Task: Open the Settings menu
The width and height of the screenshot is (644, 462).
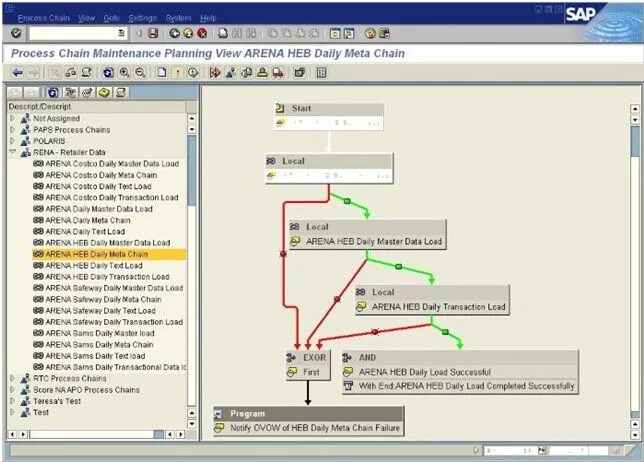Action: tap(143, 18)
